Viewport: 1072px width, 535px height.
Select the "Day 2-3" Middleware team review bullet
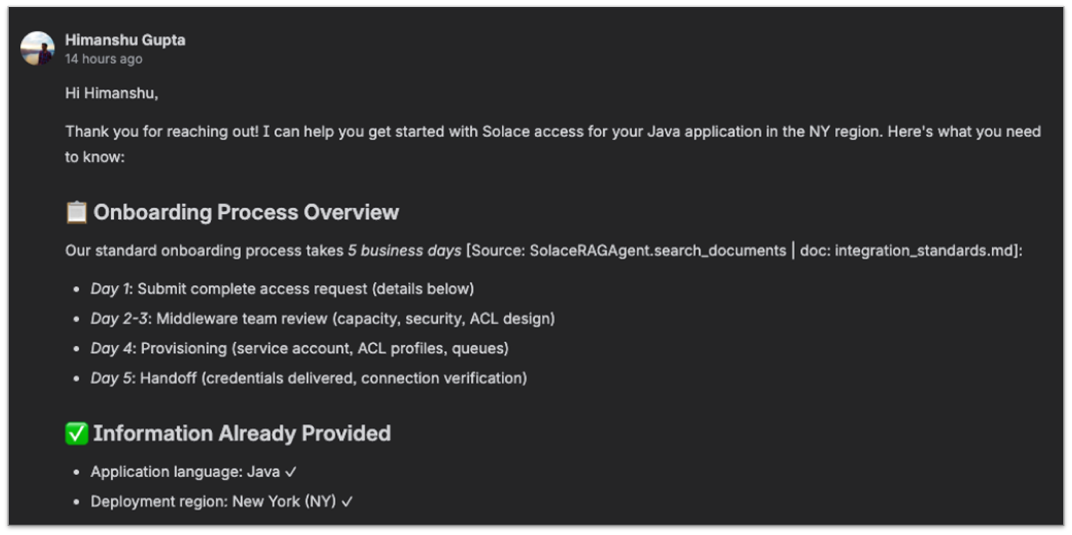tap(322, 318)
